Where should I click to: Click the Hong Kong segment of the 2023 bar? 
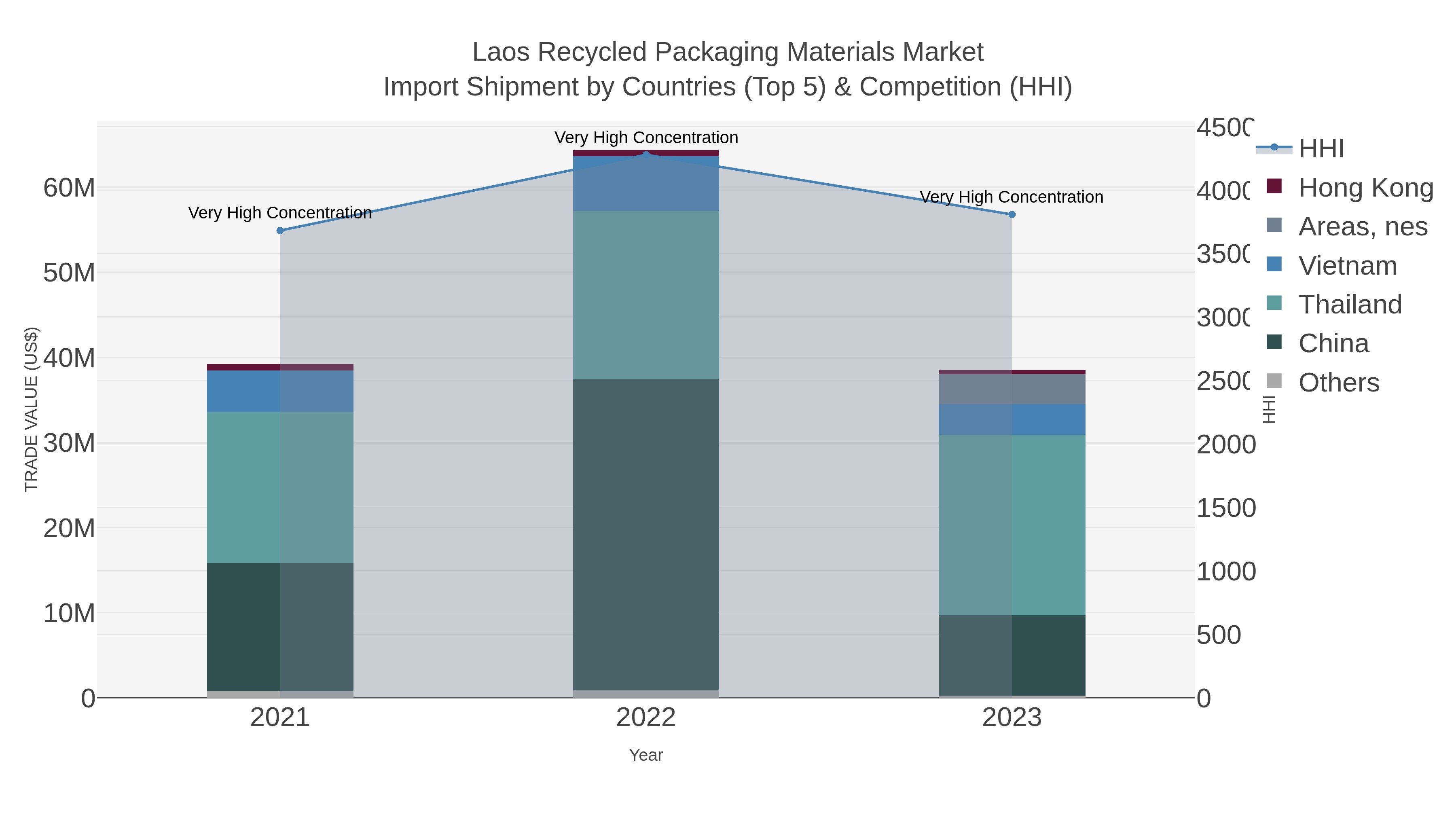(x=1012, y=372)
